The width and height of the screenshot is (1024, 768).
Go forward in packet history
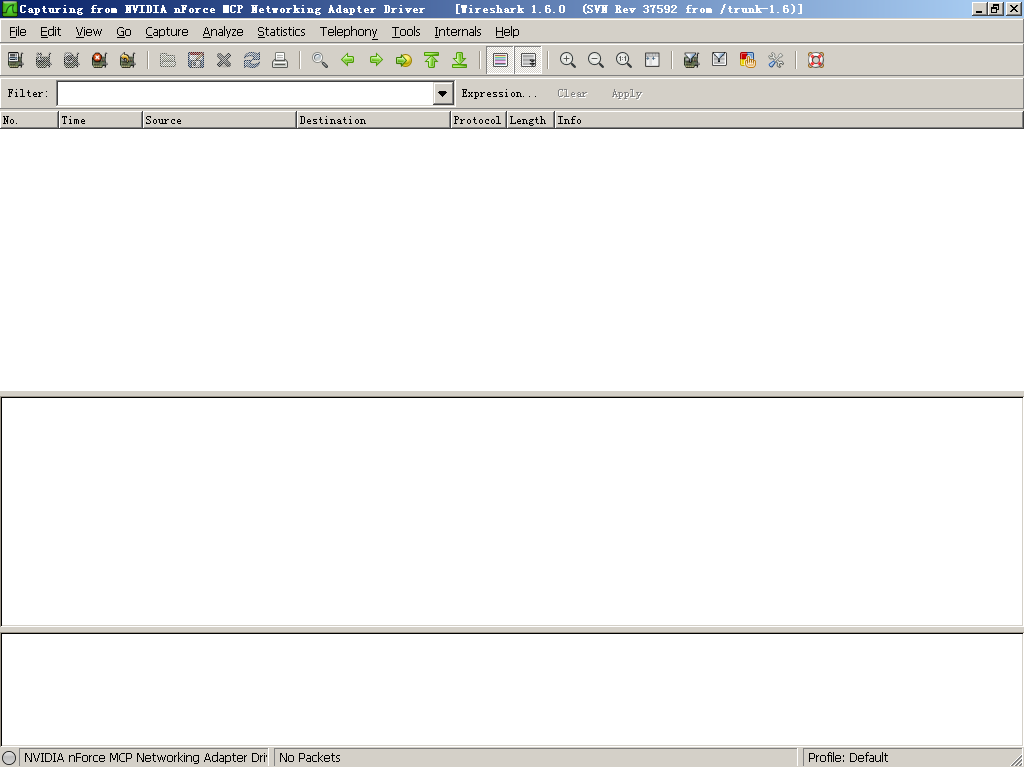click(376, 60)
